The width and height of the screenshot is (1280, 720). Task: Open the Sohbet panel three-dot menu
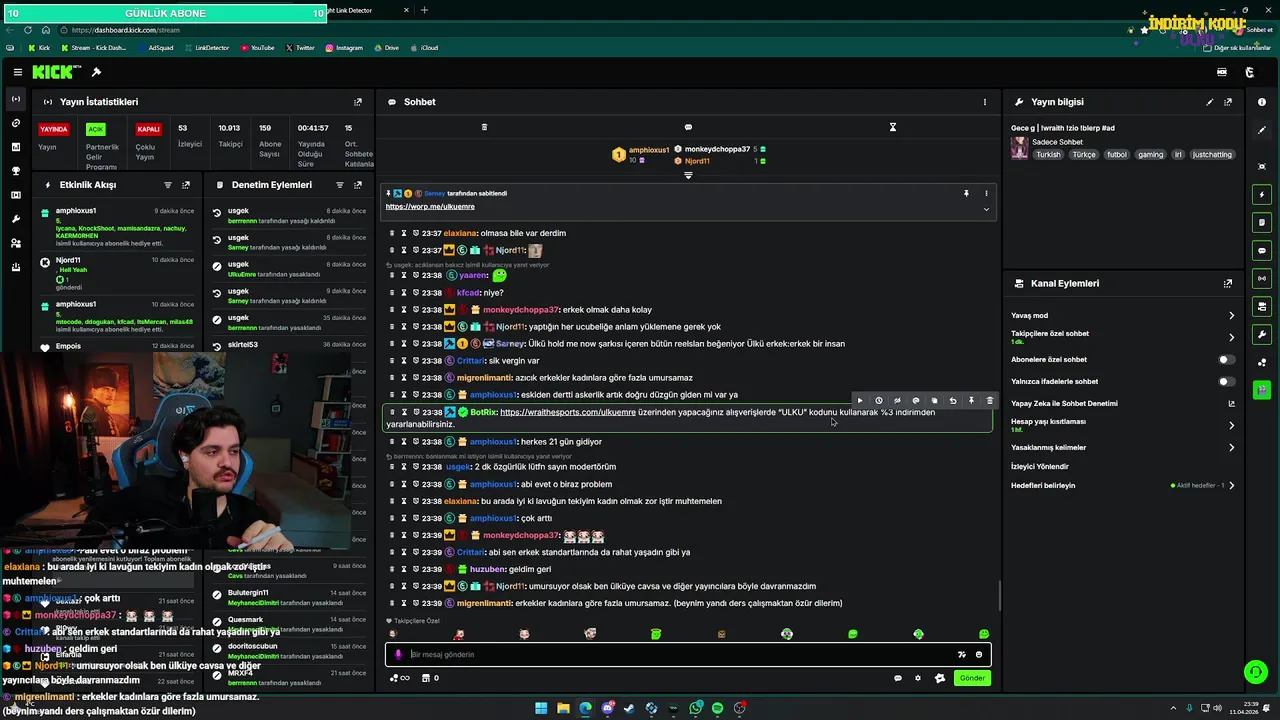(985, 102)
